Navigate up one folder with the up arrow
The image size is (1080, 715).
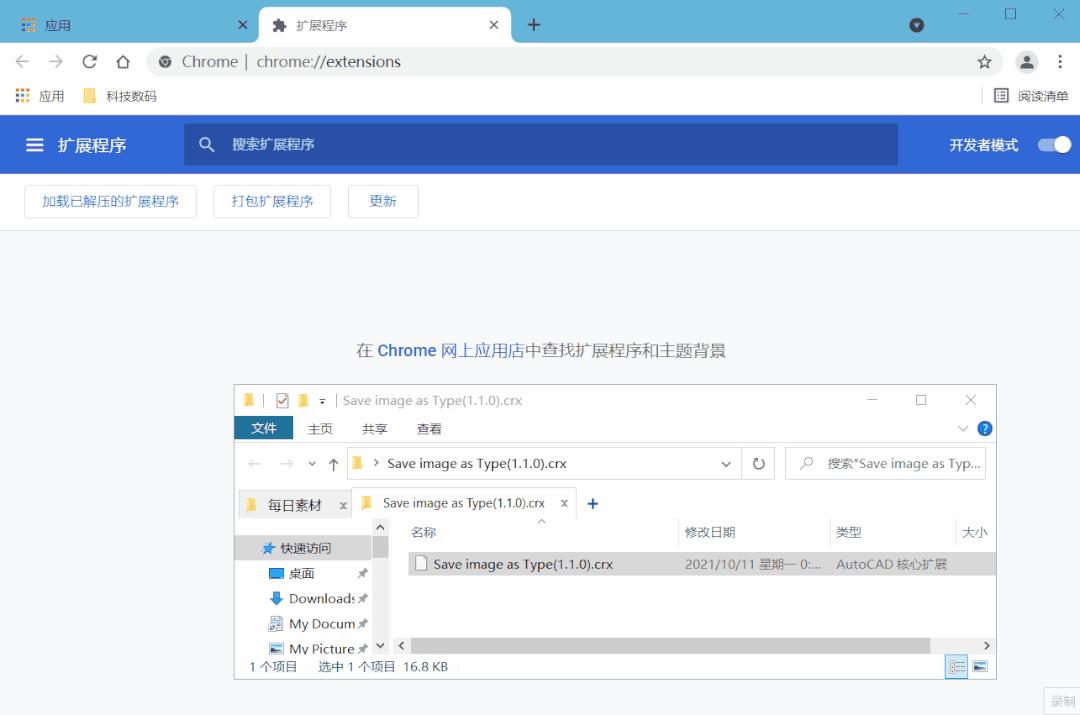point(334,463)
